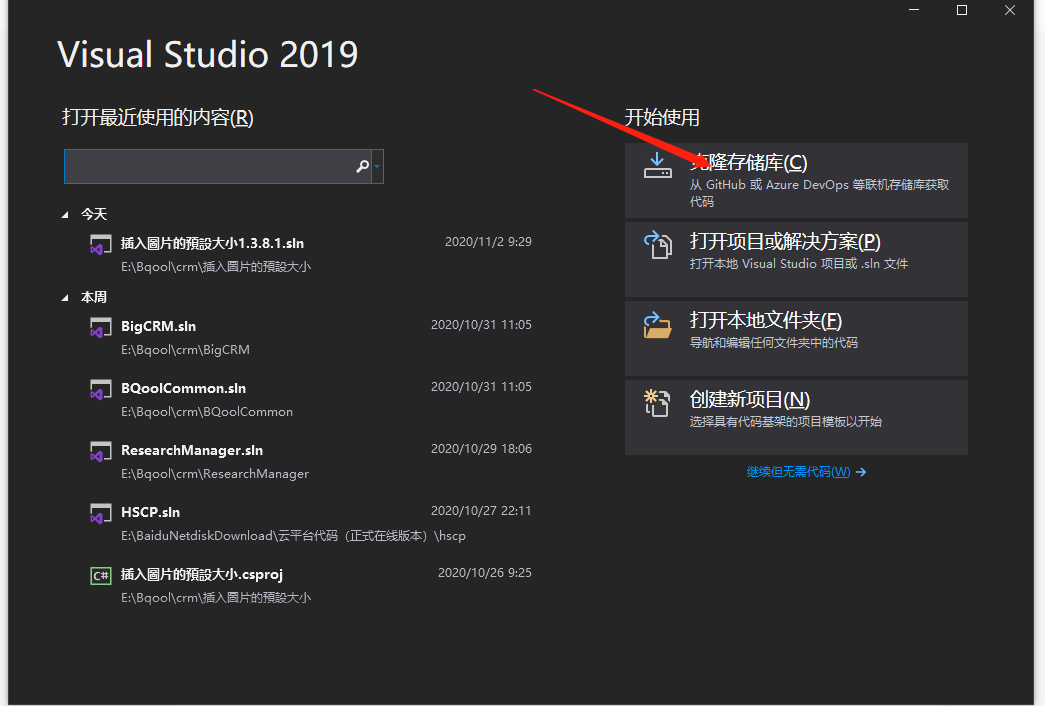
Task: Collapse the 本周 group
Action: coord(66,298)
